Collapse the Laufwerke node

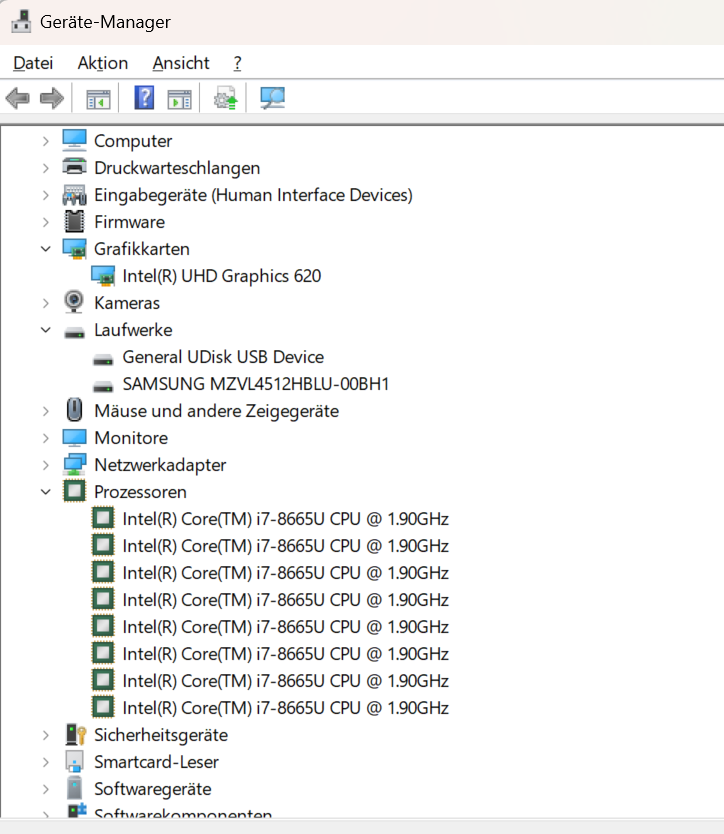point(46,330)
